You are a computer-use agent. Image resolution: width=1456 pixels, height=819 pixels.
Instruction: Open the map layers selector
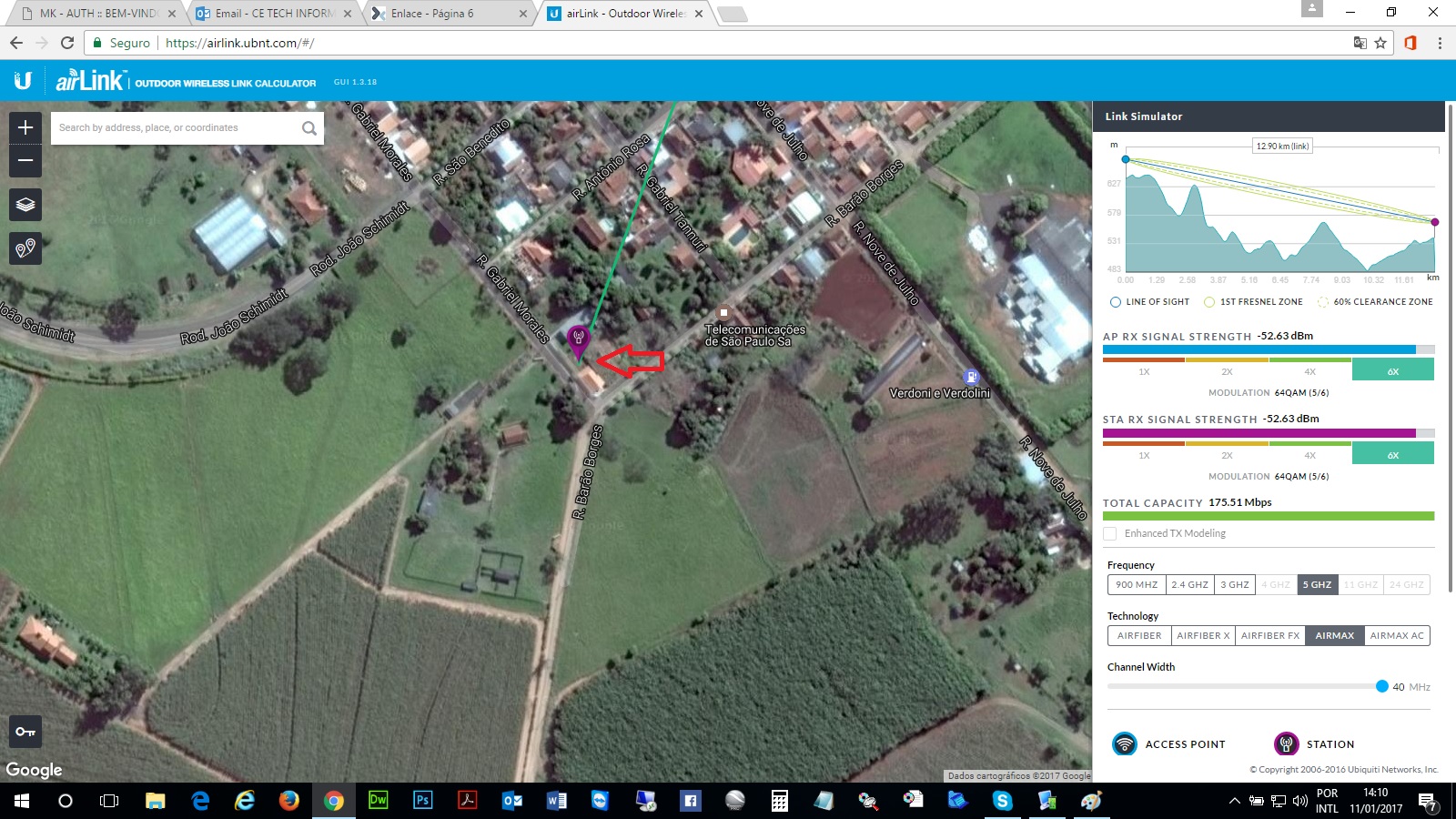point(25,205)
